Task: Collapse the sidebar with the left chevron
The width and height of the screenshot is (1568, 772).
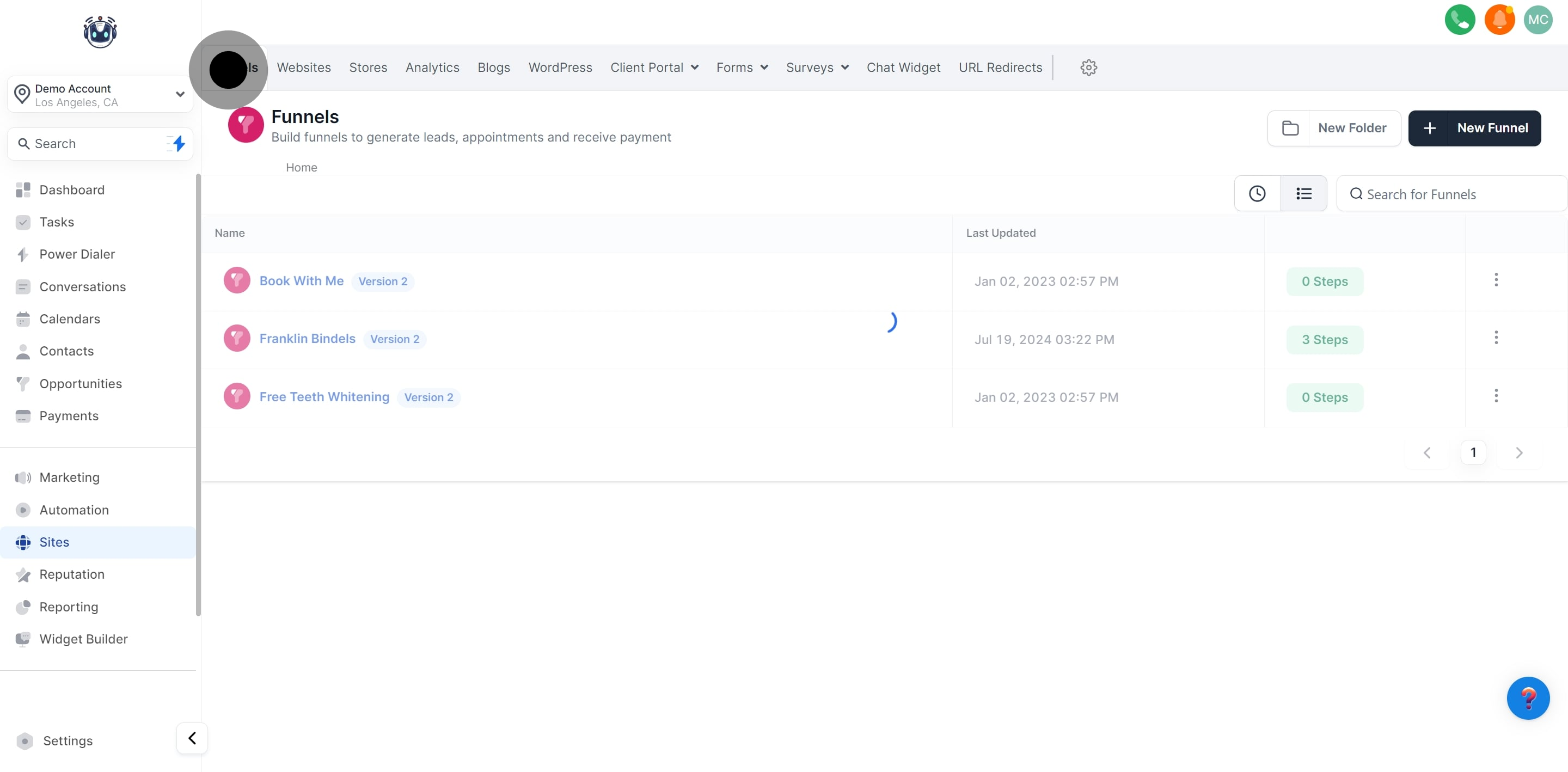Action: 192,738
